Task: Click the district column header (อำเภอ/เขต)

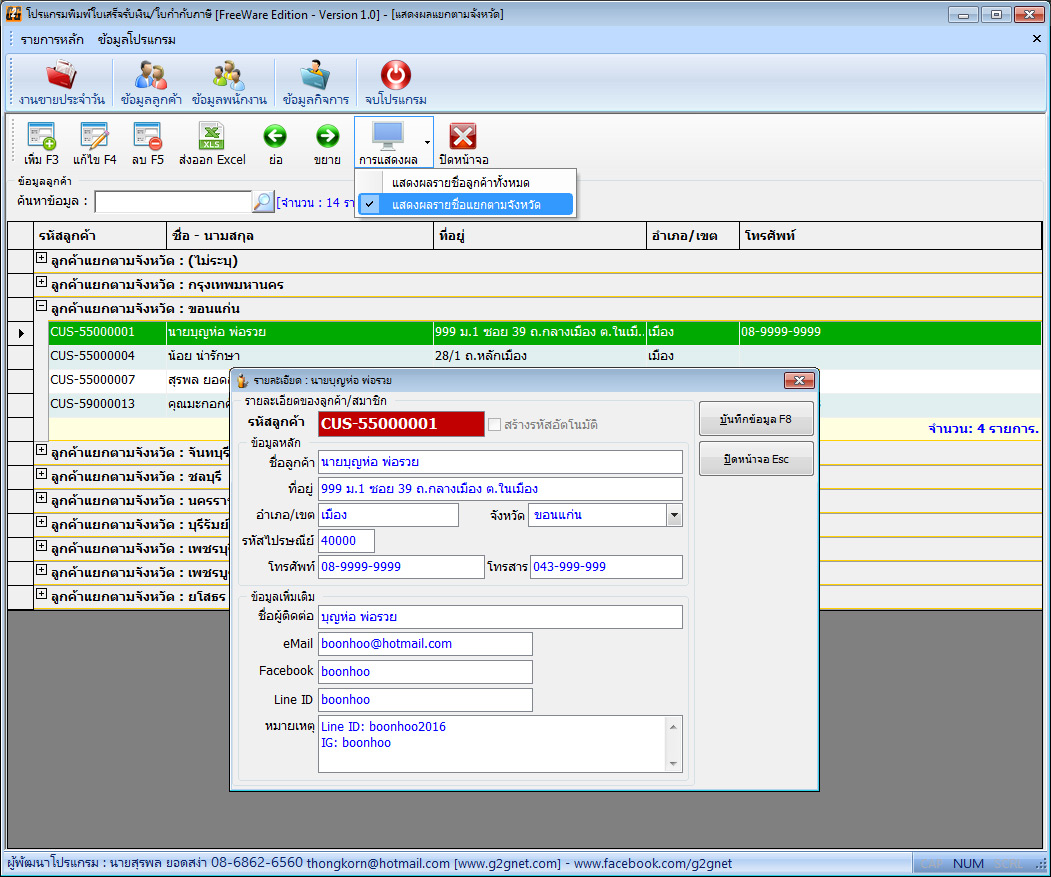Action: pos(693,235)
